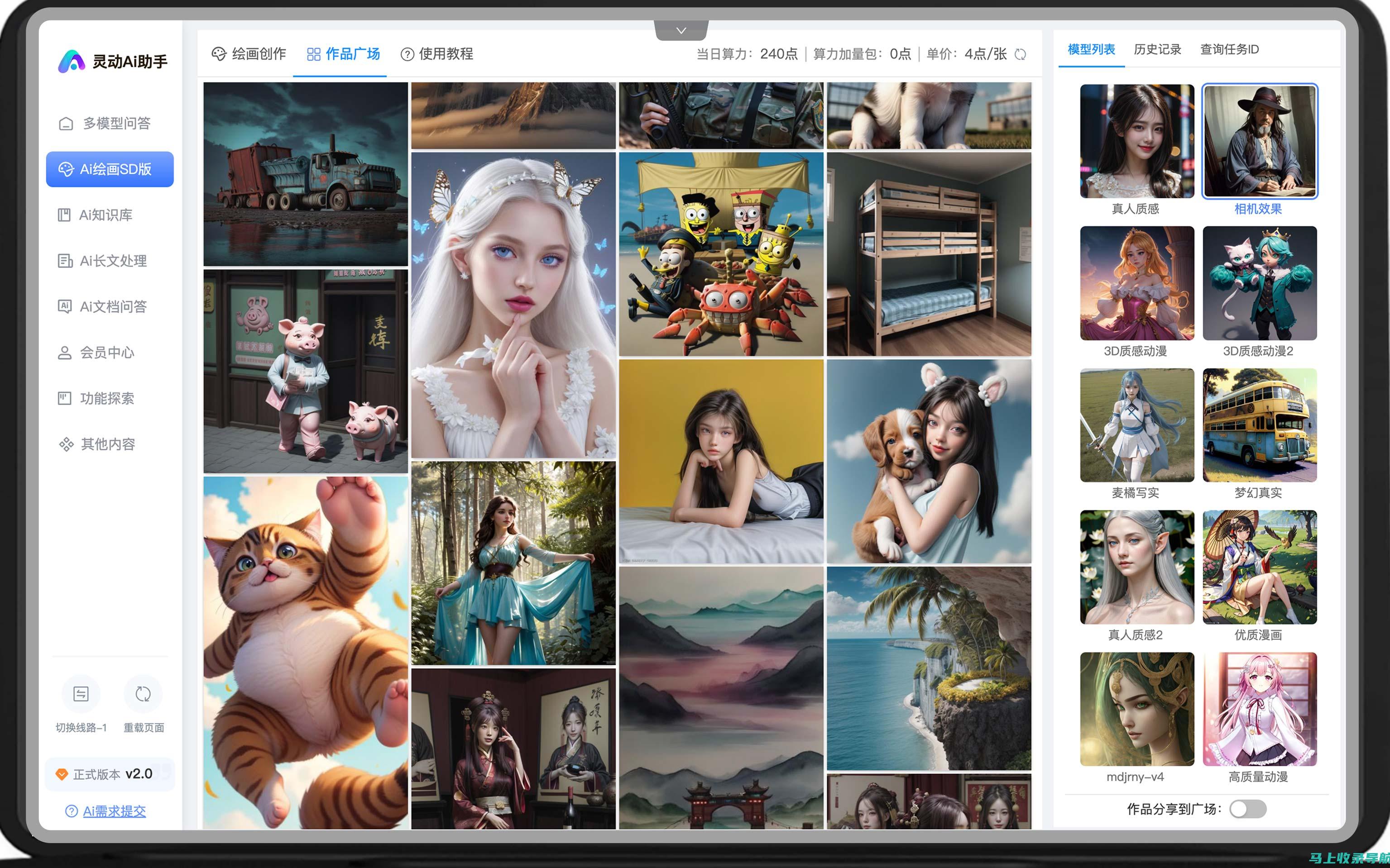Click the 重载页面 reload icon
The width and height of the screenshot is (1390, 868).
(x=143, y=694)
